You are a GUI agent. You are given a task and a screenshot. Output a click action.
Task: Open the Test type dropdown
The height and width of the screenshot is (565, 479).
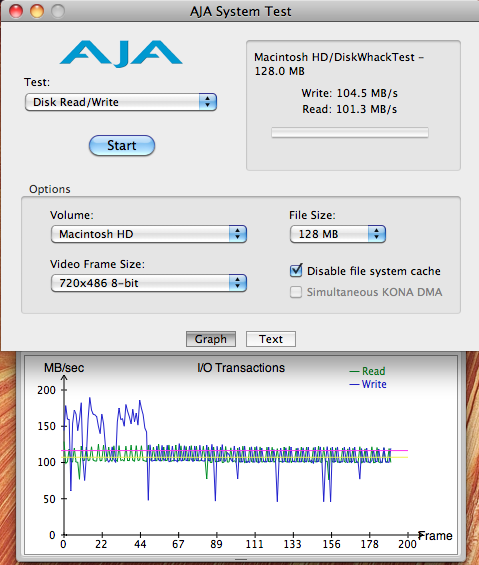[x=121, y=102]
